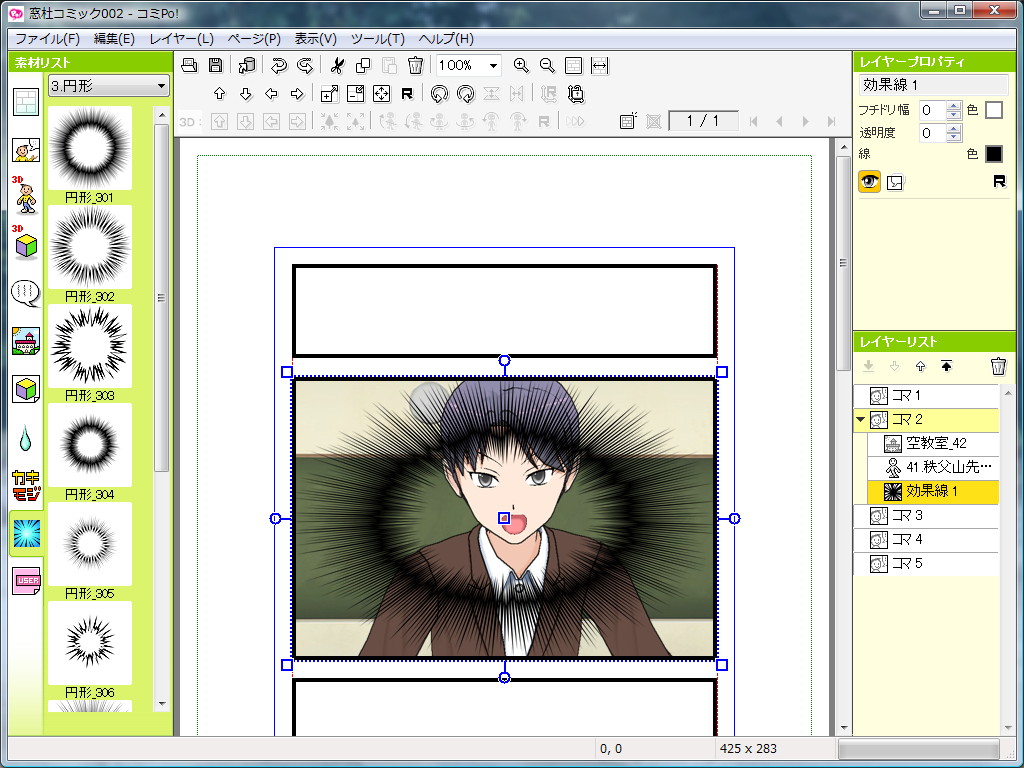1024x768 pixels.
Task: Delete selection with the trash can icon
Action: coord(415,65)
